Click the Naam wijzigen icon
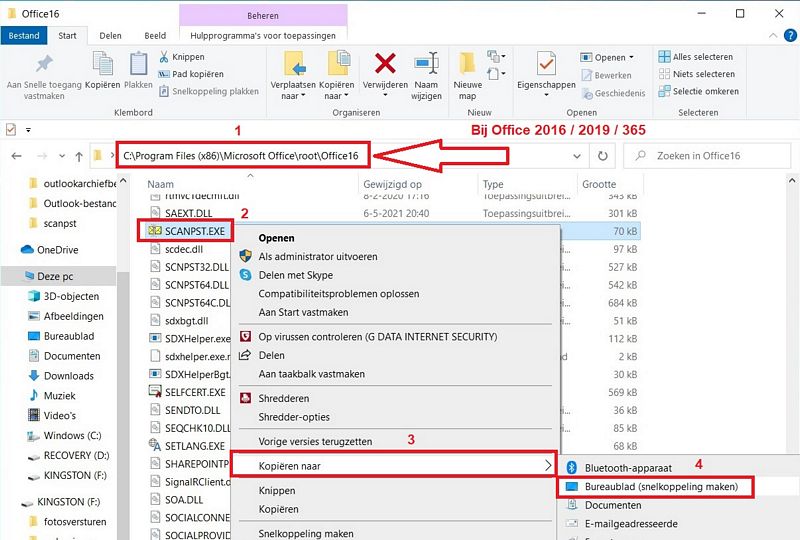Viewport: 800px width, 540px height. coord(426,64)
